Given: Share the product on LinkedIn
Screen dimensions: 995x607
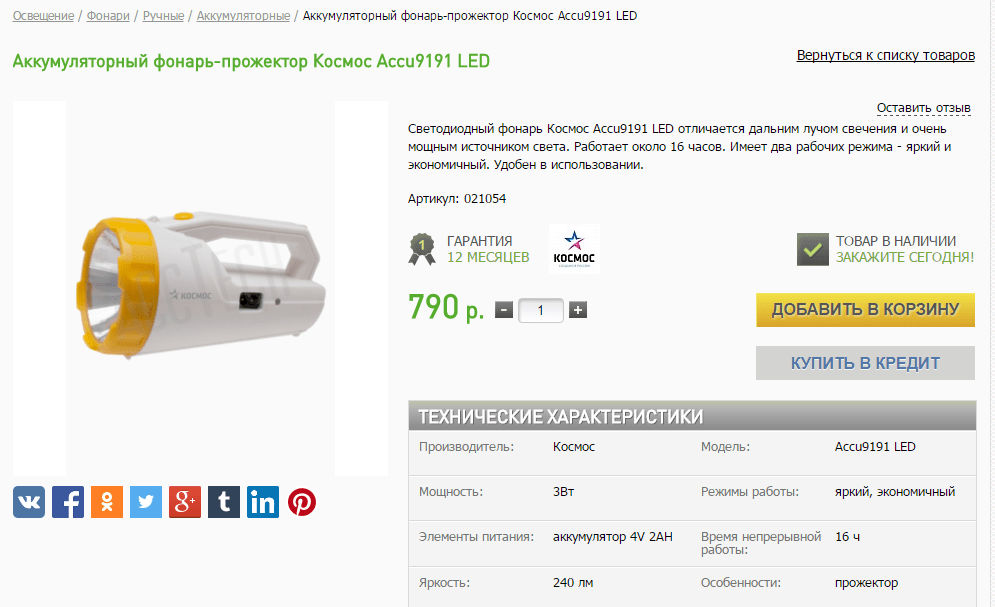Looking at the screenshot, I should tap(263, 502).
